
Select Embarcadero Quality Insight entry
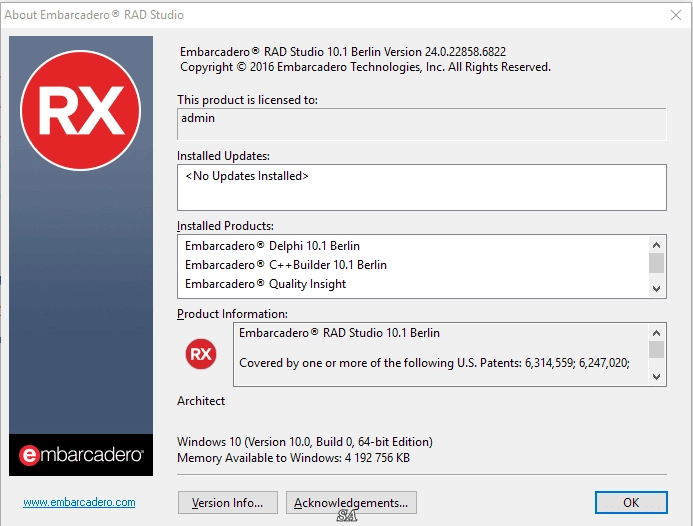pos(265,284)
